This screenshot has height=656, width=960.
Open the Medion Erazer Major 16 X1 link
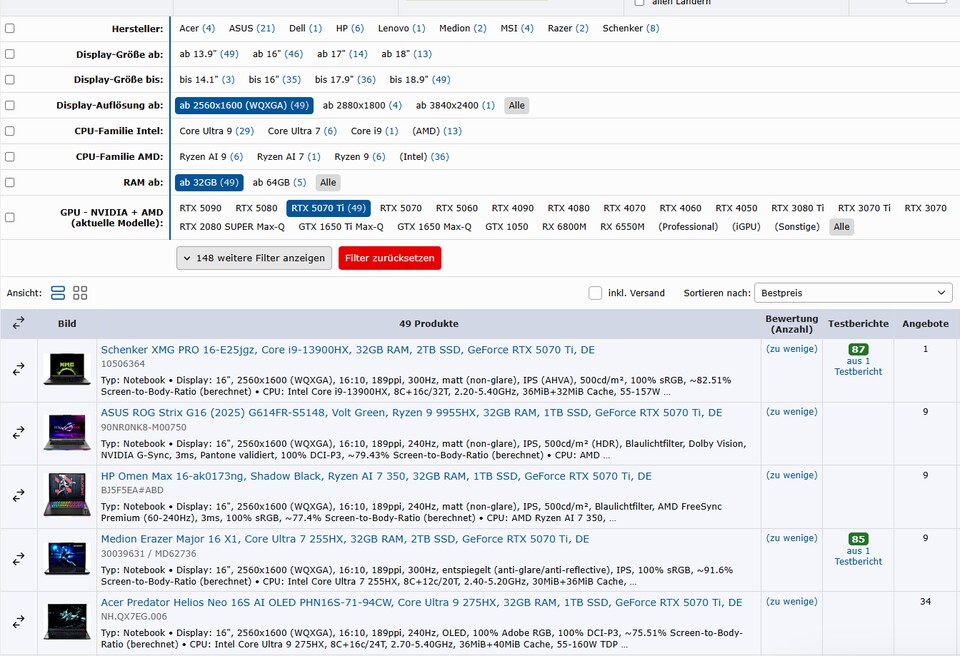pyautogui.click(x=344, y=539)
